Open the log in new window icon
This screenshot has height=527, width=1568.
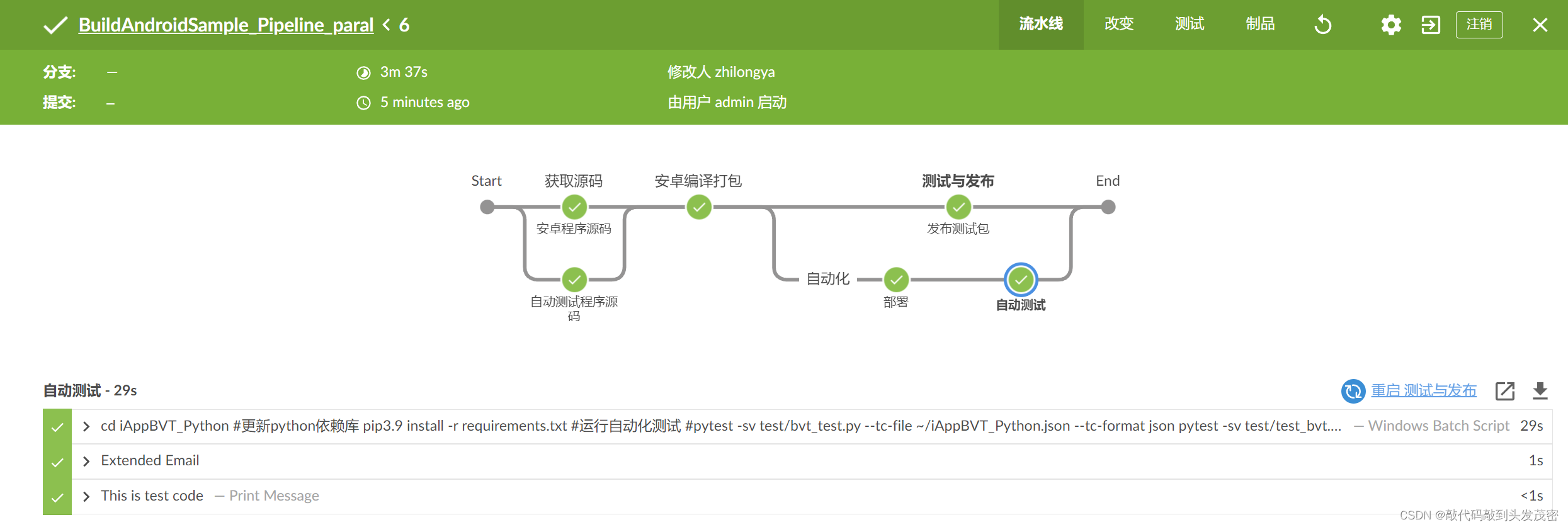tap(1504, 391)
